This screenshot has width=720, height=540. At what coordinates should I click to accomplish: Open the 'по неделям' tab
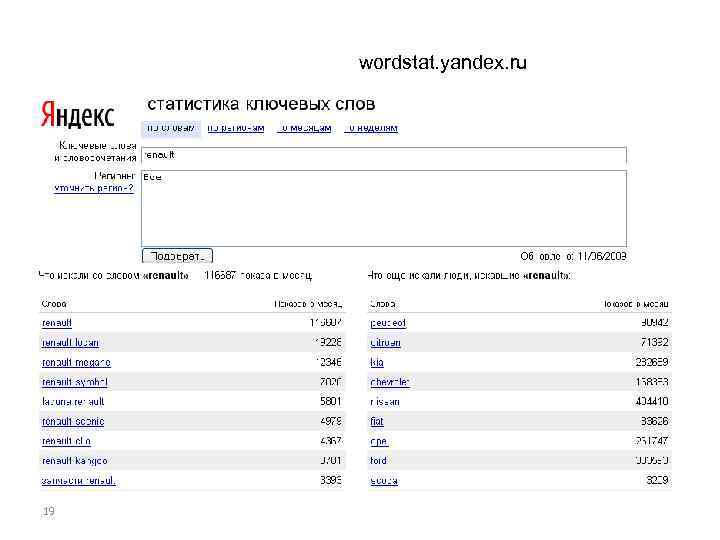coord(371,128)
